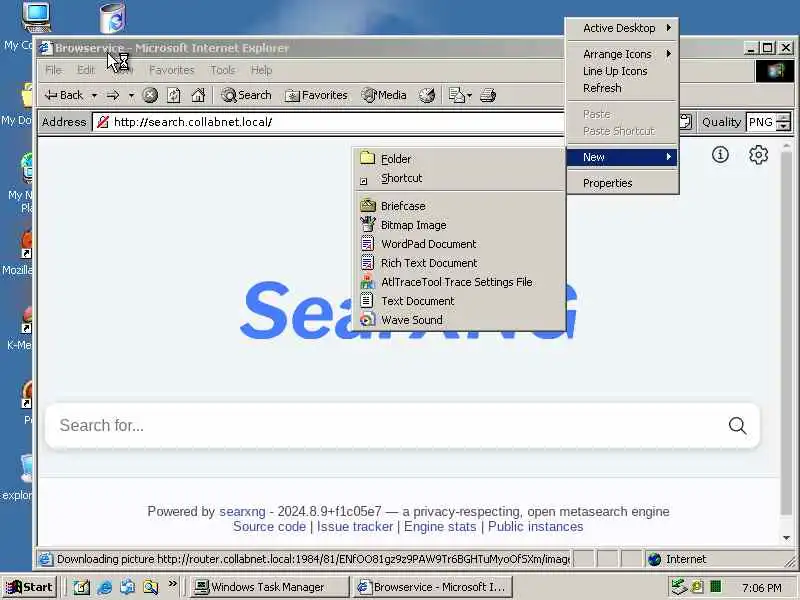Open the Public instances link
This screenshot has height=600, width=800.
tap(535, 527)
